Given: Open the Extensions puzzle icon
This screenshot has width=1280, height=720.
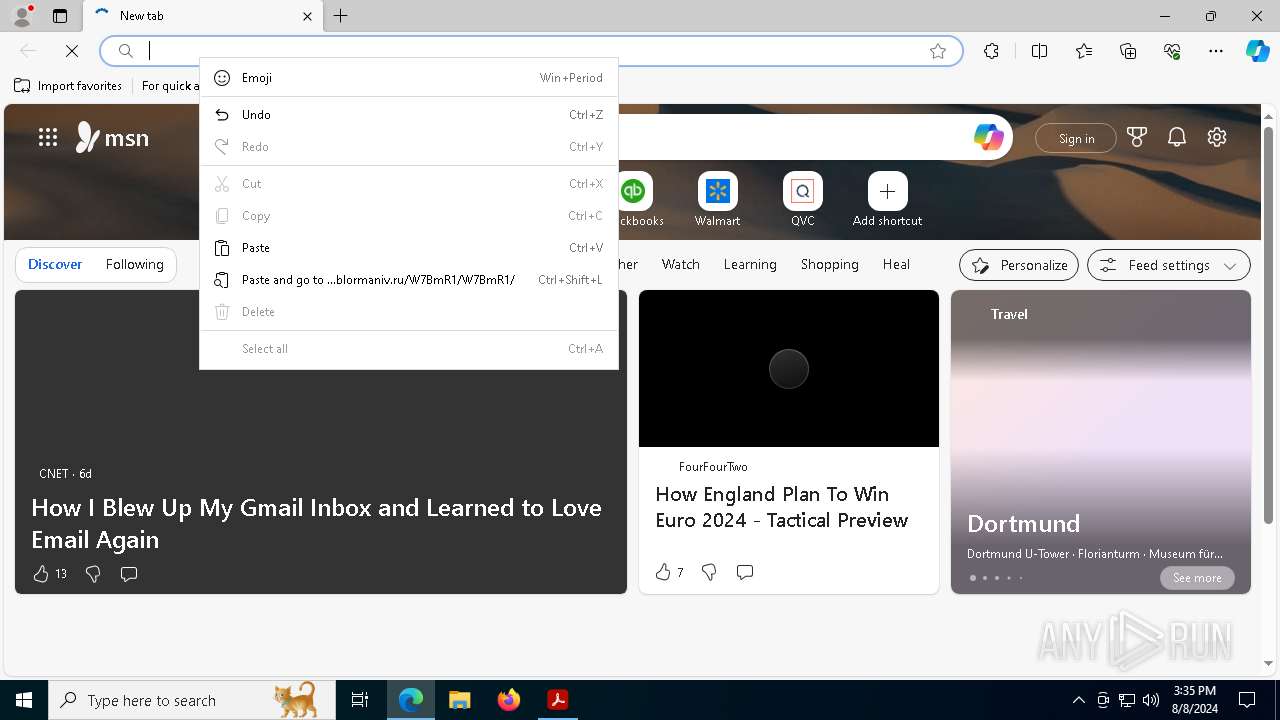Looking at the screenshot, I should coord(991,51).
